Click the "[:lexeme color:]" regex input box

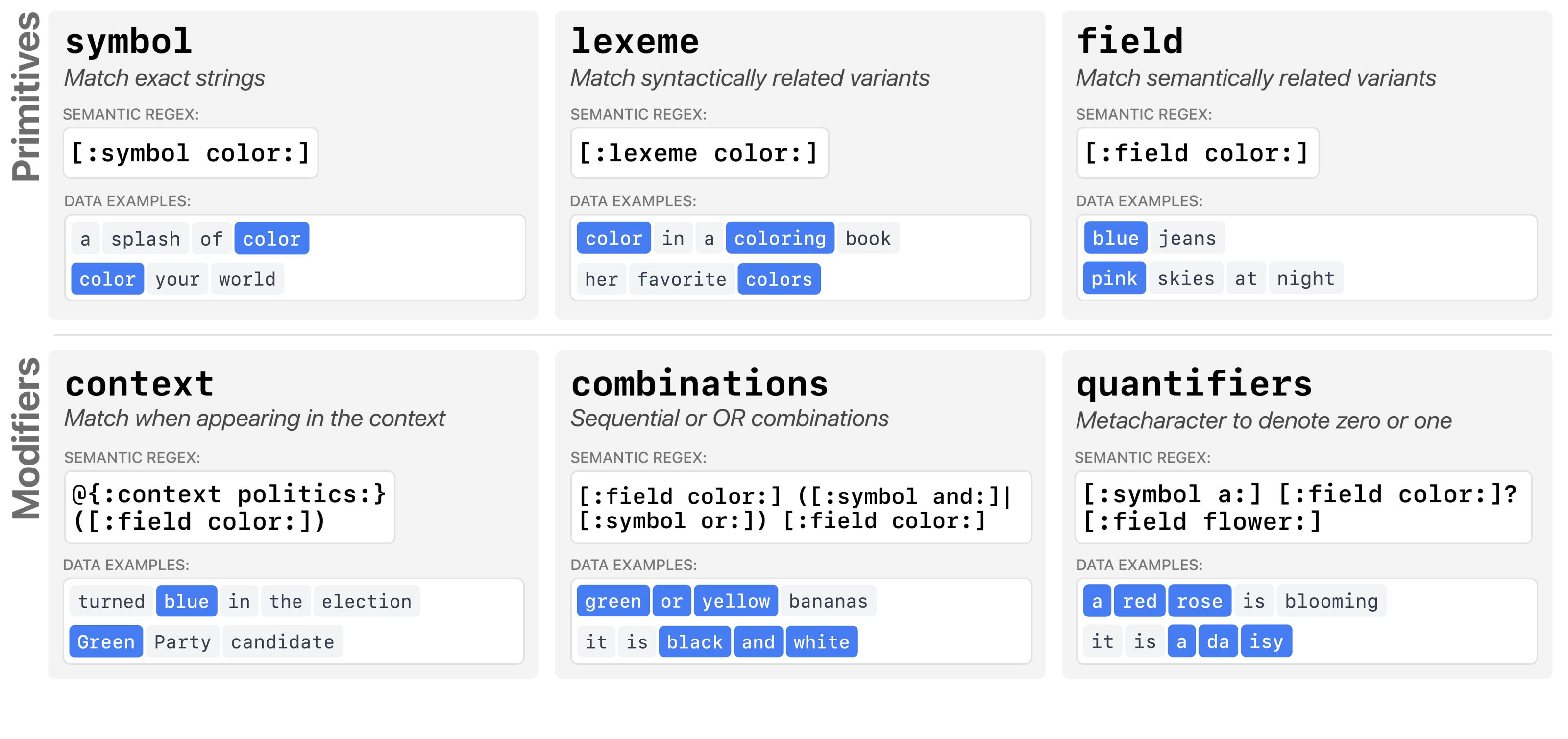coord(699,153)
